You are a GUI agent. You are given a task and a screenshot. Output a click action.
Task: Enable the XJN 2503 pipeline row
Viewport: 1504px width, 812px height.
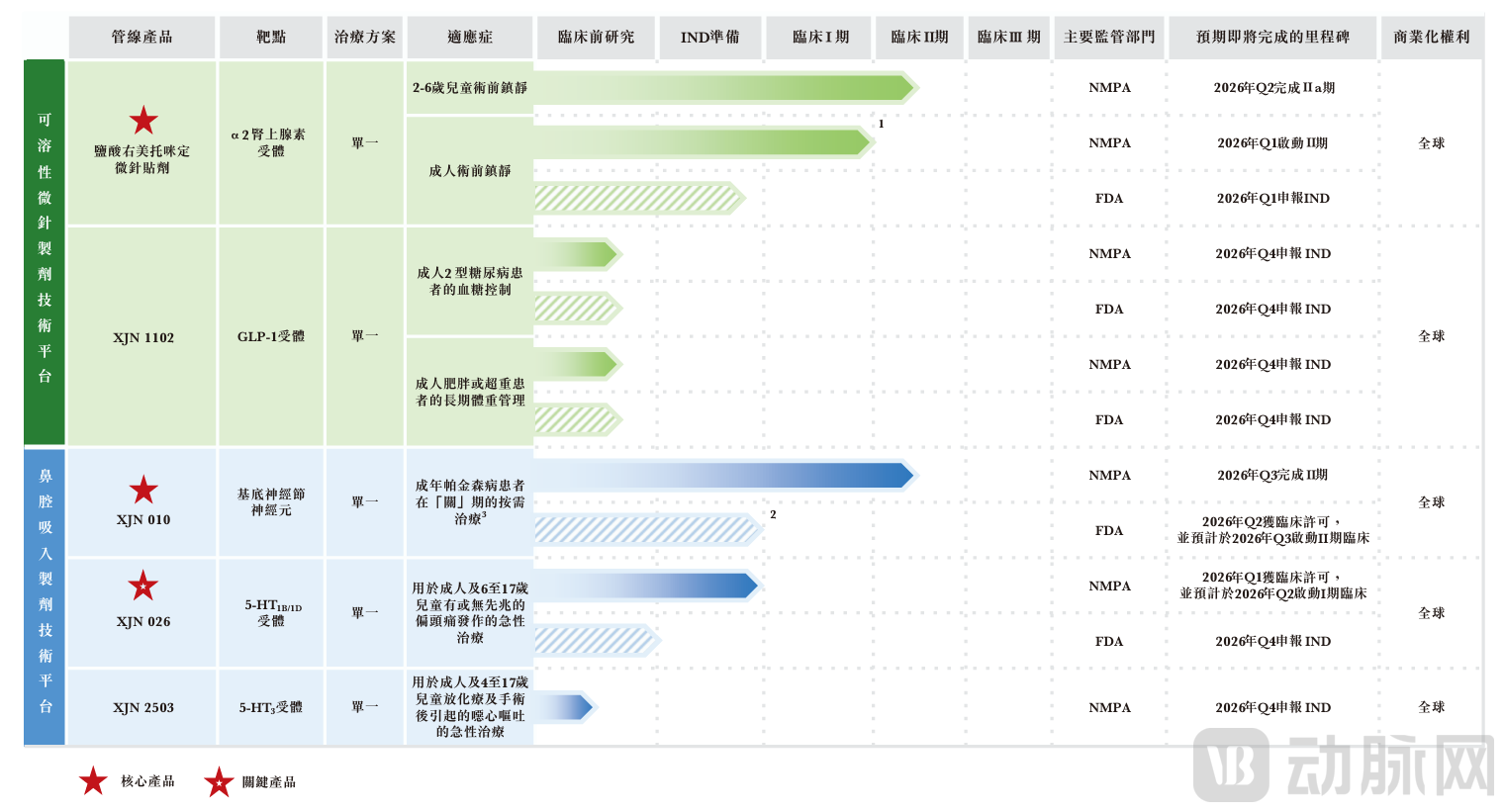(x=144, y=707)
